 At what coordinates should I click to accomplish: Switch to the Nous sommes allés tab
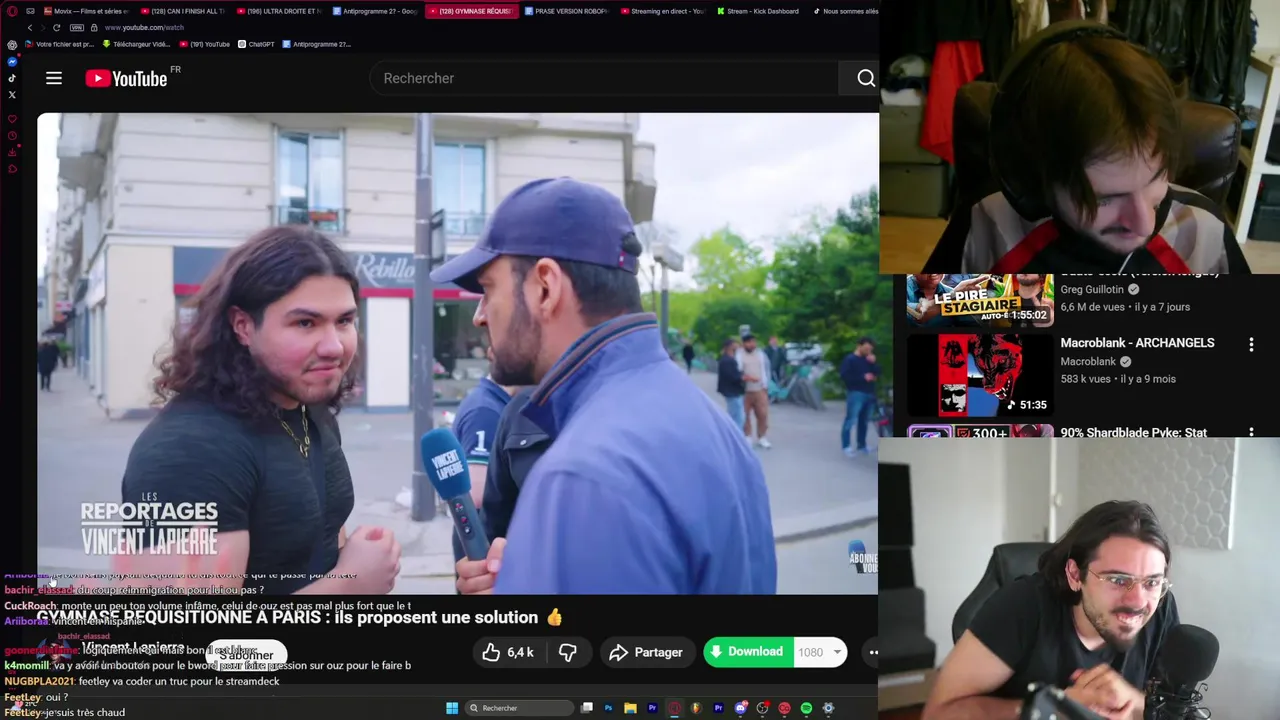(x=846, y=11)
